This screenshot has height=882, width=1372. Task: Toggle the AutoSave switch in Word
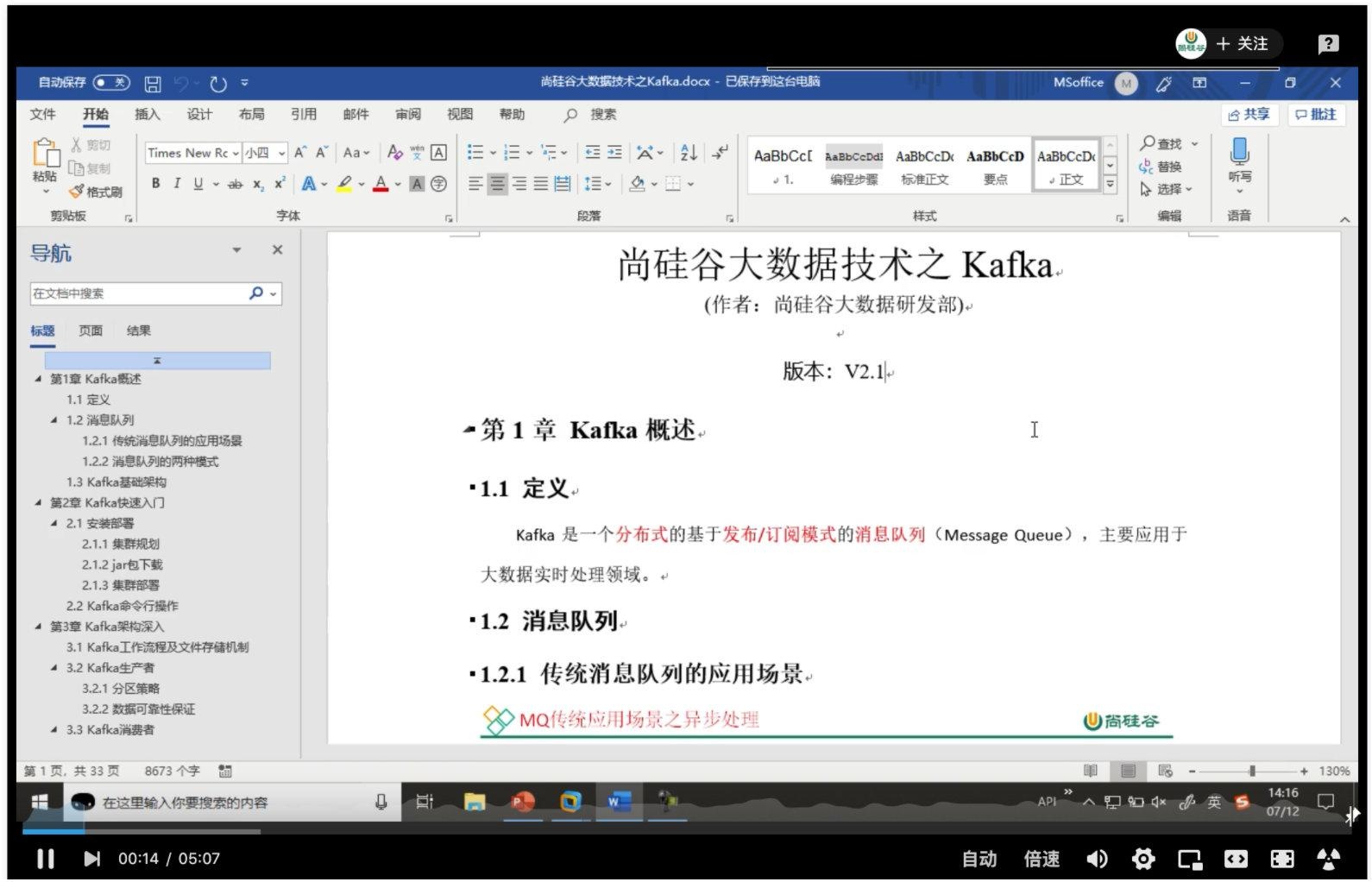pyautogui.click(x=111, y=83)
